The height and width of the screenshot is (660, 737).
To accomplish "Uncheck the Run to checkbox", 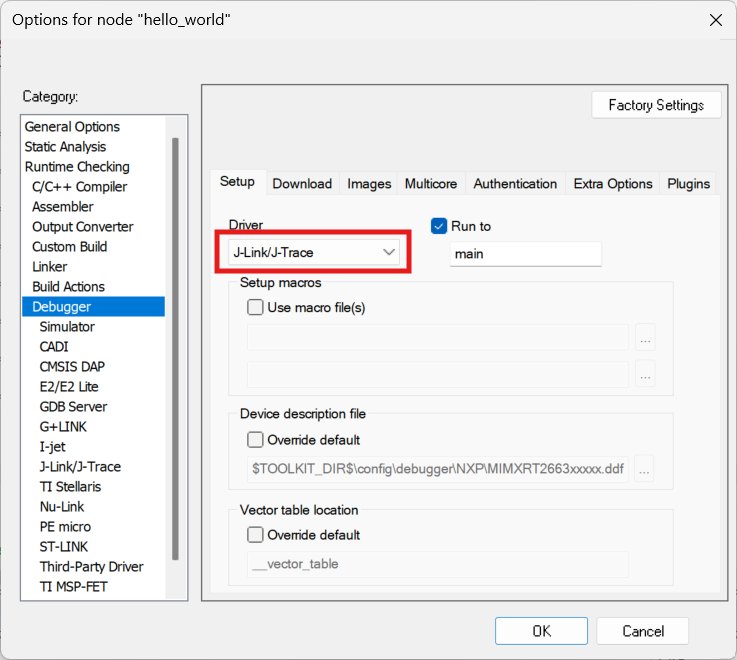I will pos(439,226).
